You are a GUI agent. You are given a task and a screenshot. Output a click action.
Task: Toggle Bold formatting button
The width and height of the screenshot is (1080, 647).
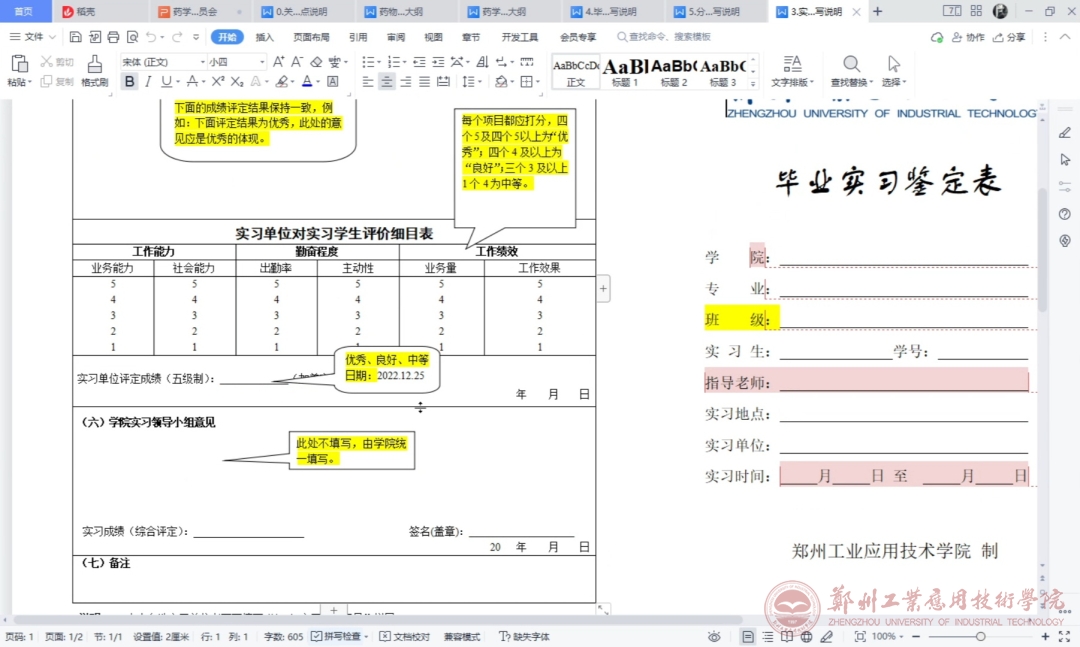[x=129, y=82]
